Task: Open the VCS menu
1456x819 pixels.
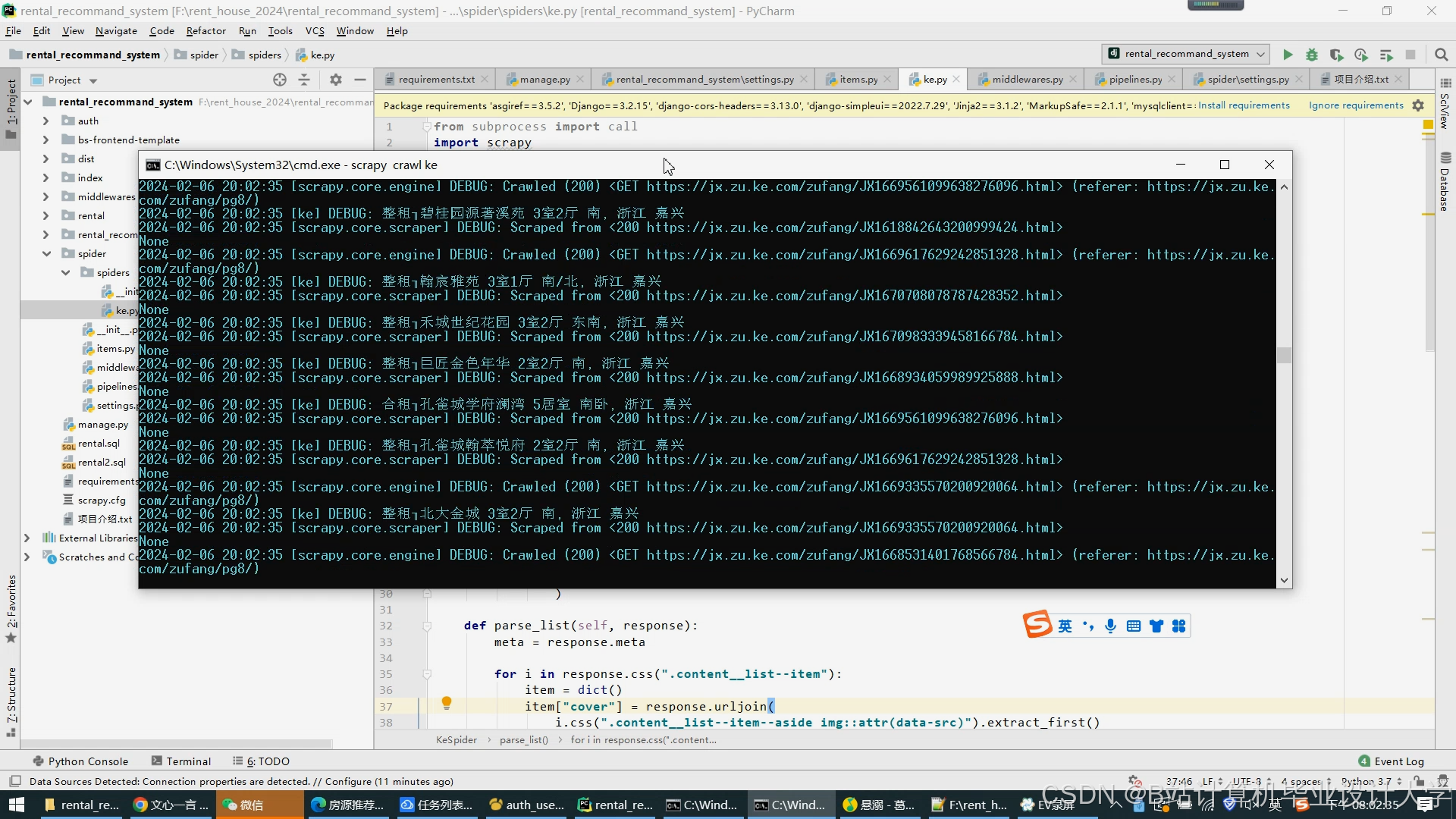Action: pyautogui.click(x=314, y=31)
